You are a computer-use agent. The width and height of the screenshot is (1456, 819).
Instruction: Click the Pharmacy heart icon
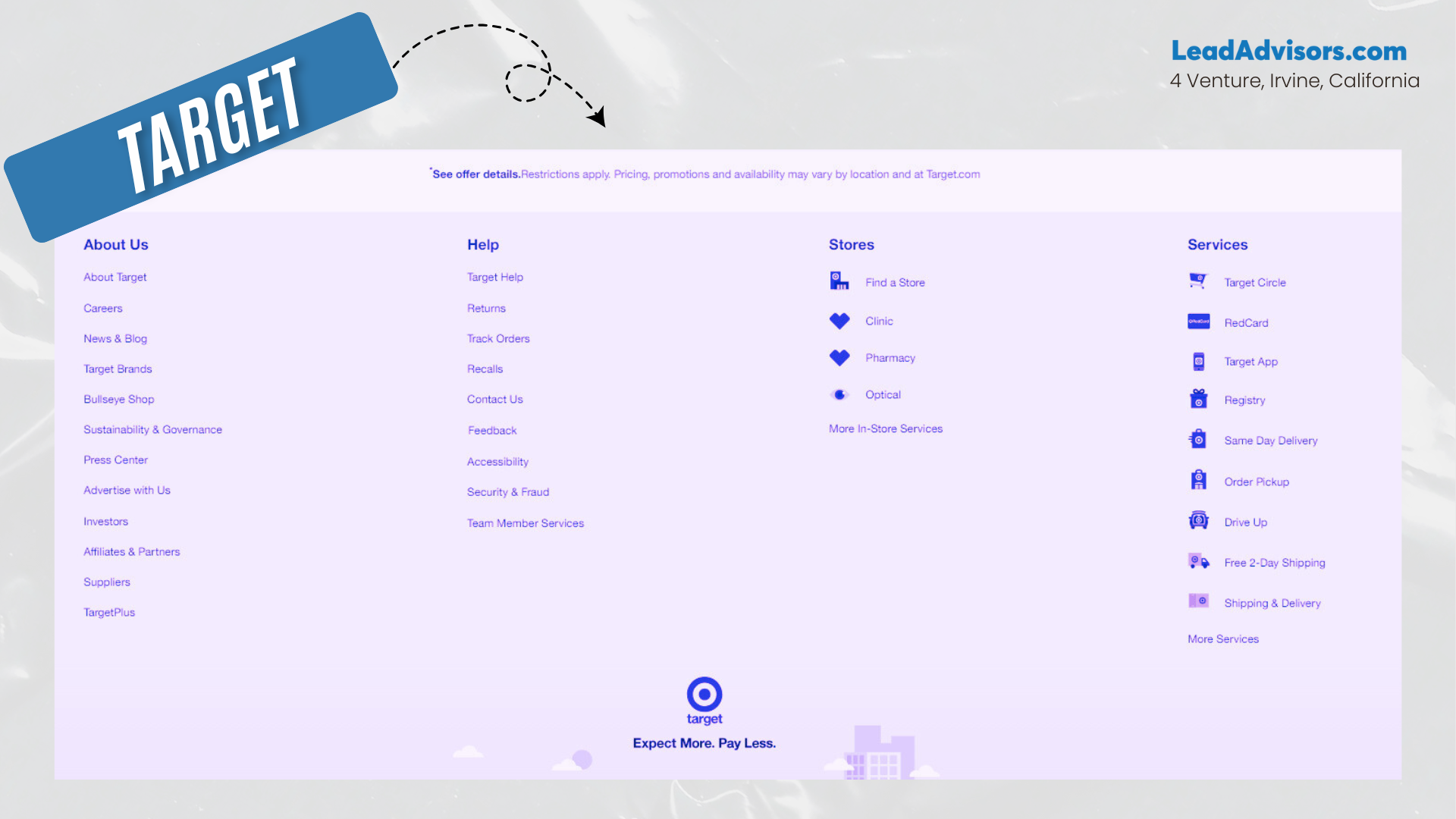coord(839,358)
